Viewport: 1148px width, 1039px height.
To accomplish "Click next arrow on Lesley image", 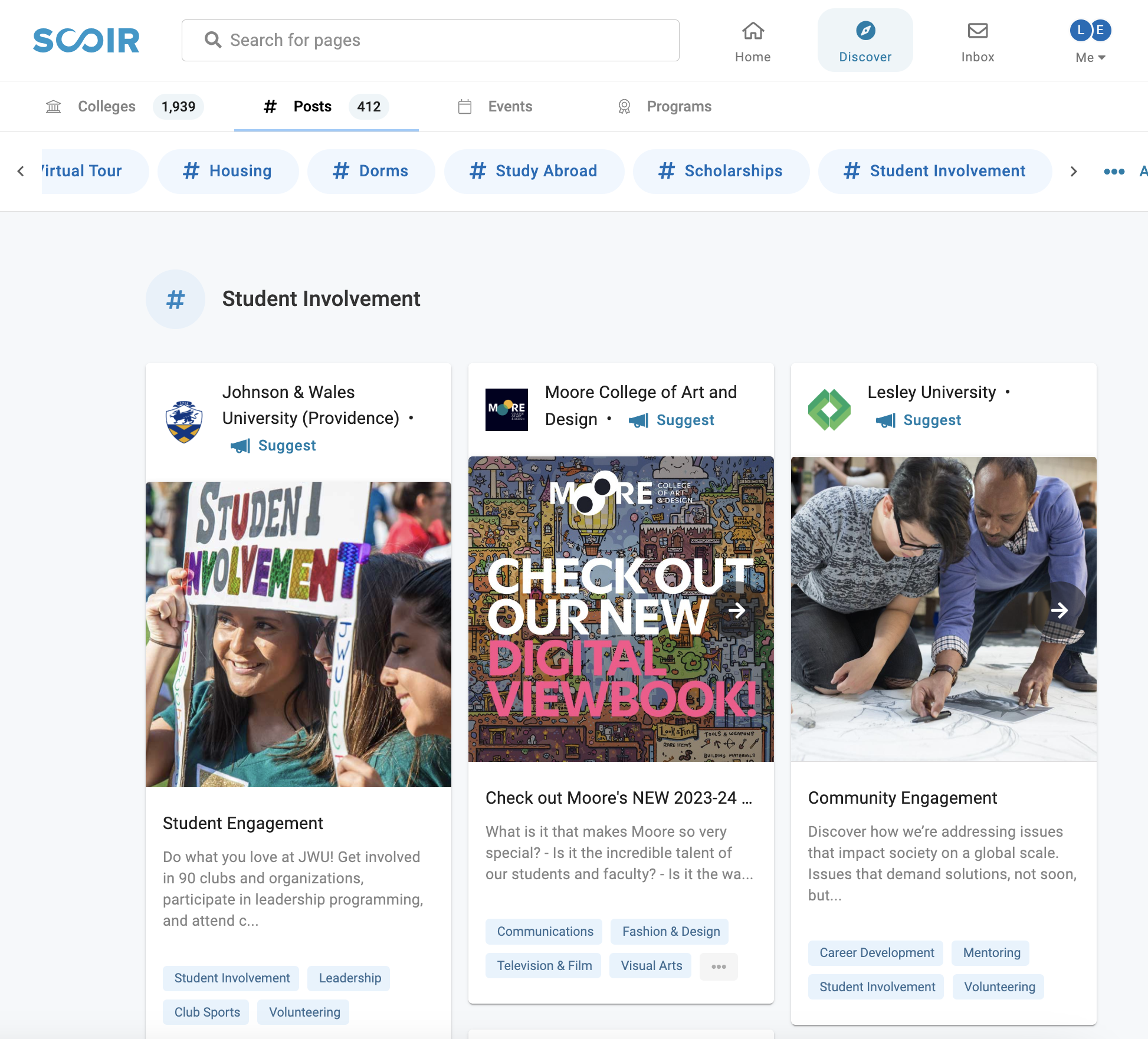I will 1060,610.
